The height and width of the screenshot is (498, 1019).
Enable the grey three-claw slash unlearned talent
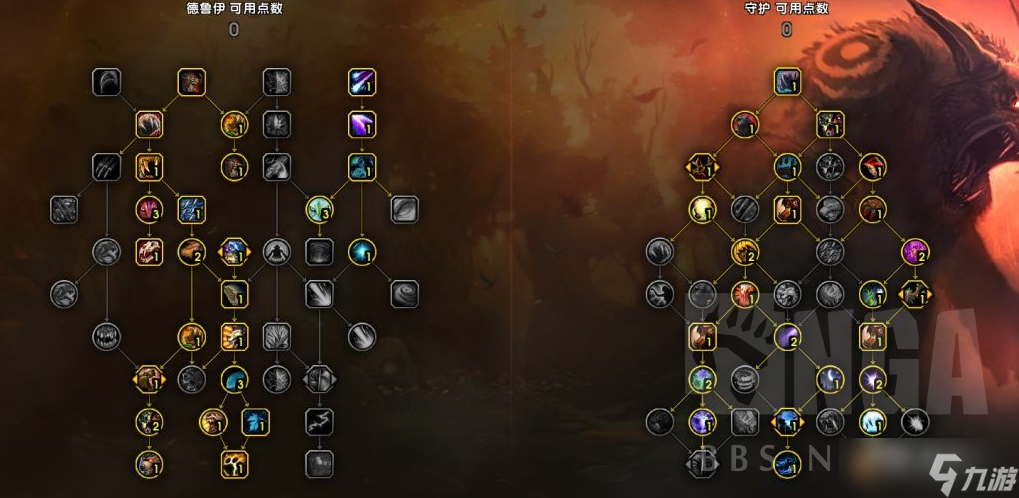point(106,167)
